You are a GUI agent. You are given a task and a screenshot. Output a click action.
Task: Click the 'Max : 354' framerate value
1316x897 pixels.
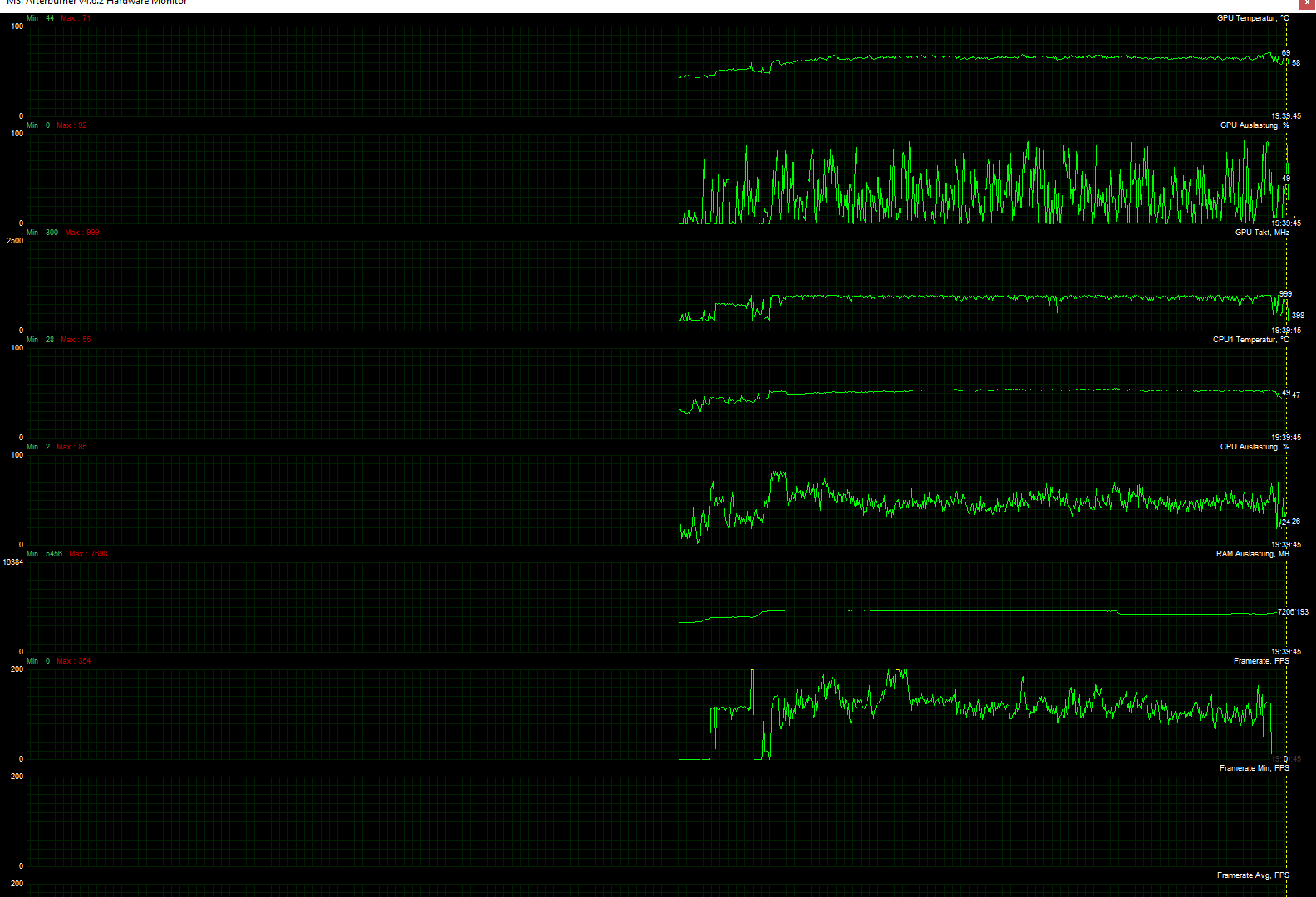click(x=74, y=661)
